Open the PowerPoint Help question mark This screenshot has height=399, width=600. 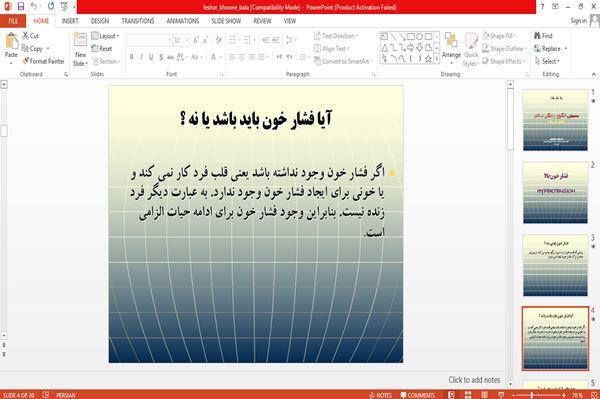pos(542,6)
